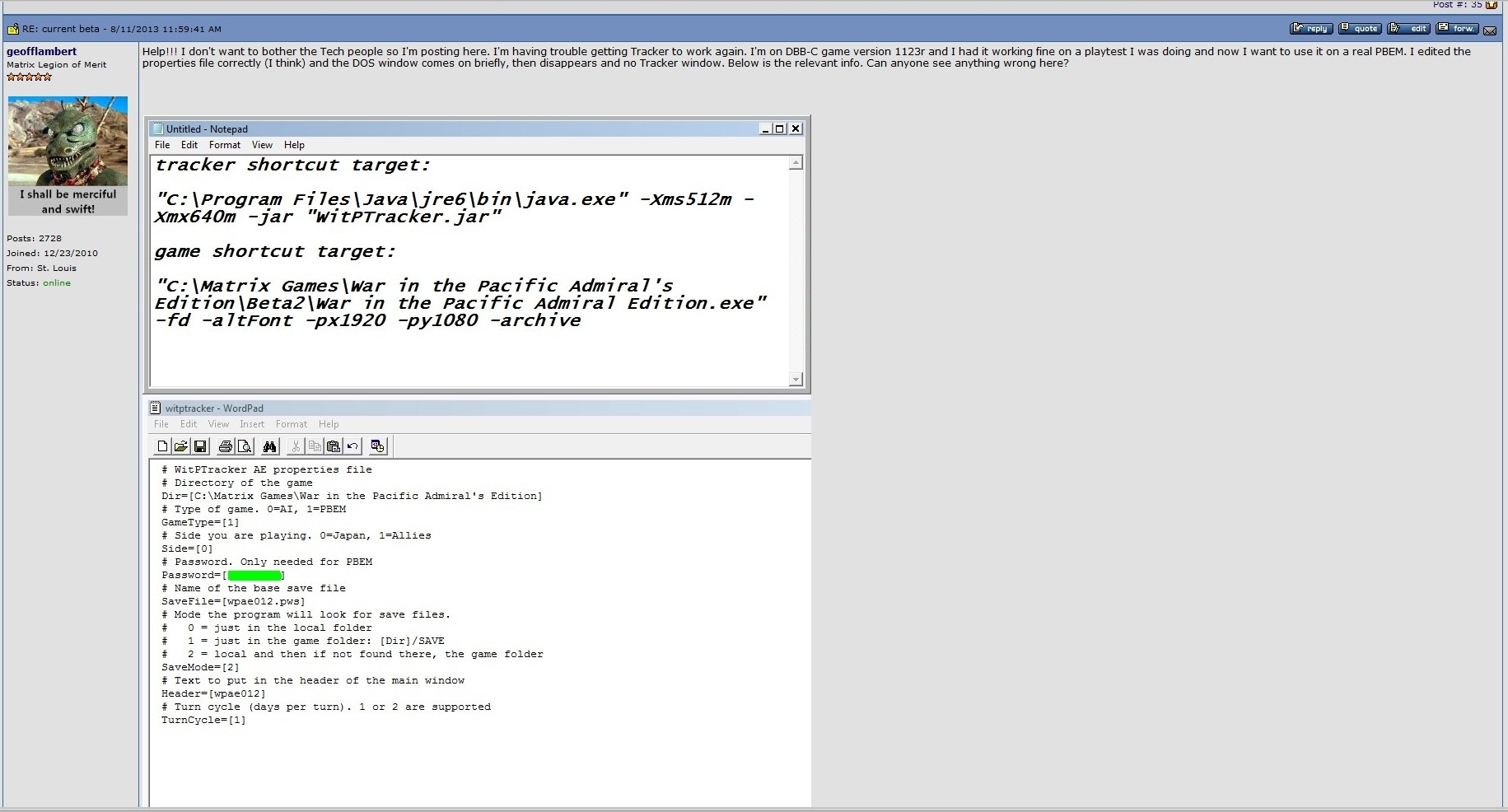
Task: Open the Format menu in WordPad
Action: [x=292, y=424]
